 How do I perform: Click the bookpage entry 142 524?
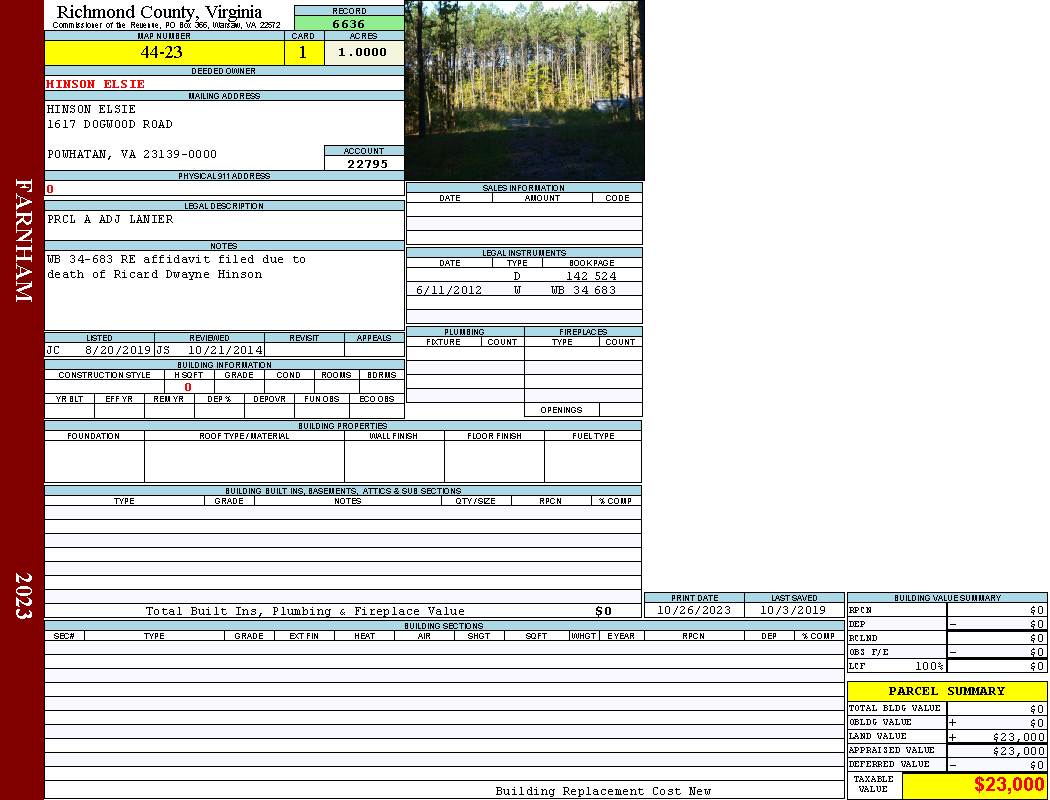tap(590, 276)
